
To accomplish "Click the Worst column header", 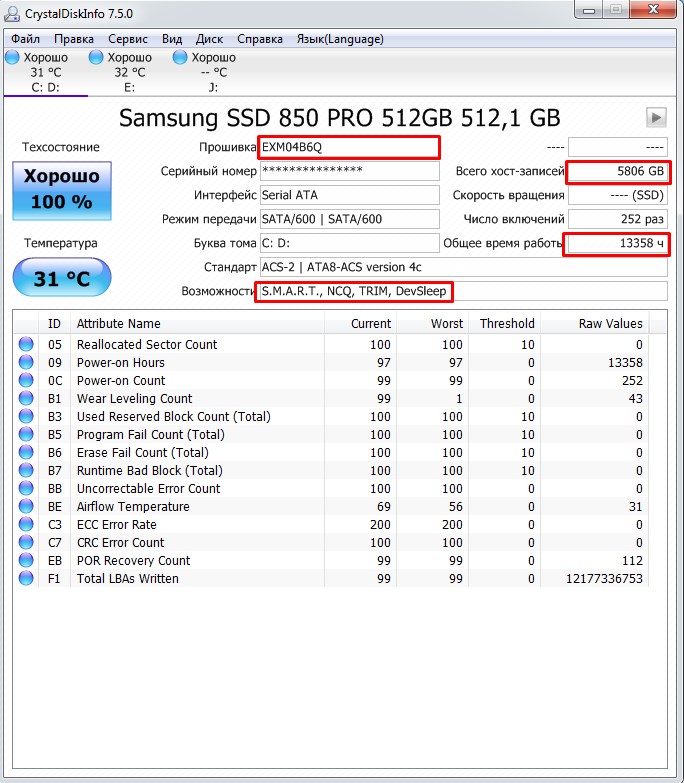I will click(x=432, y=324).
